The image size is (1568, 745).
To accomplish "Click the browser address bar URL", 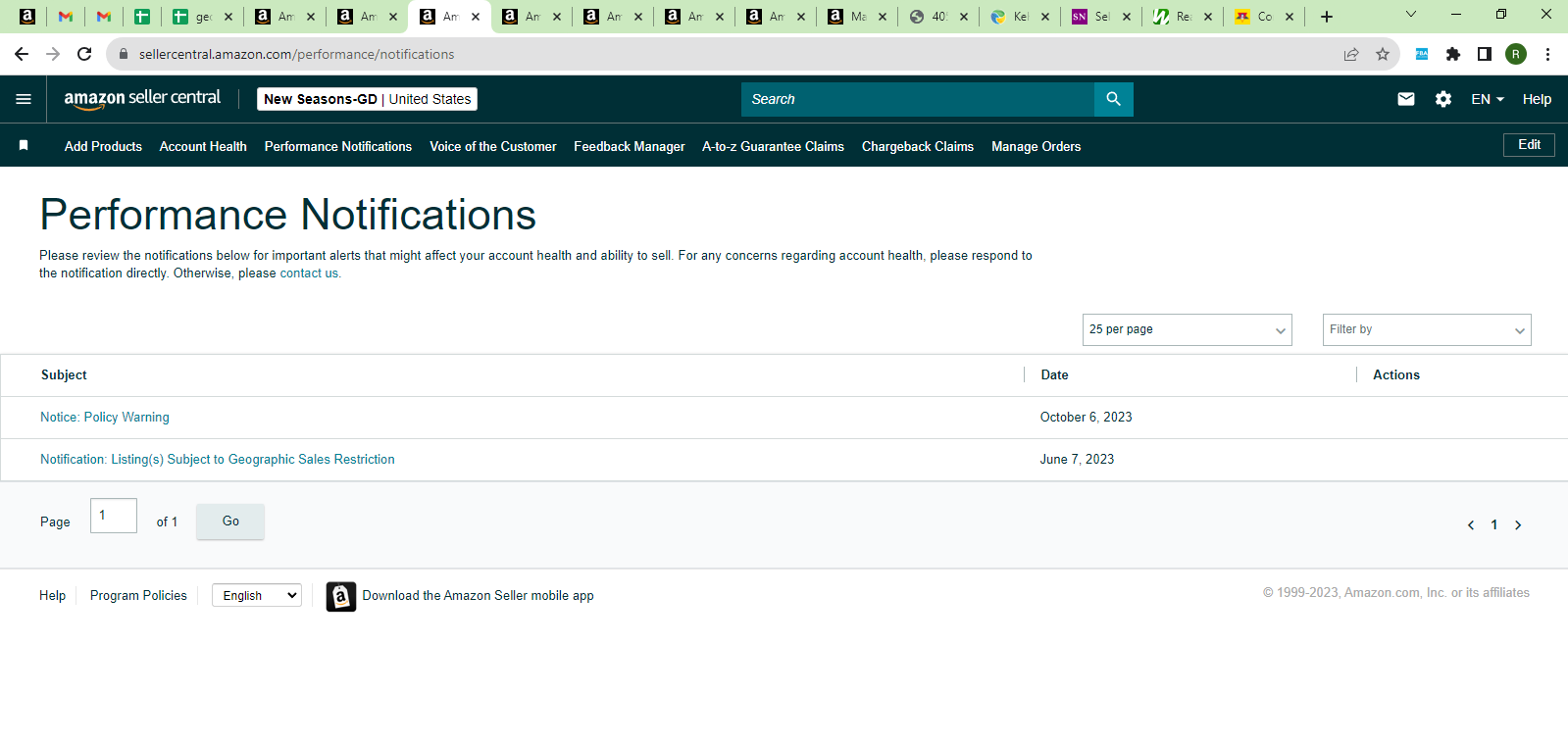I will (x=296, y=54).
